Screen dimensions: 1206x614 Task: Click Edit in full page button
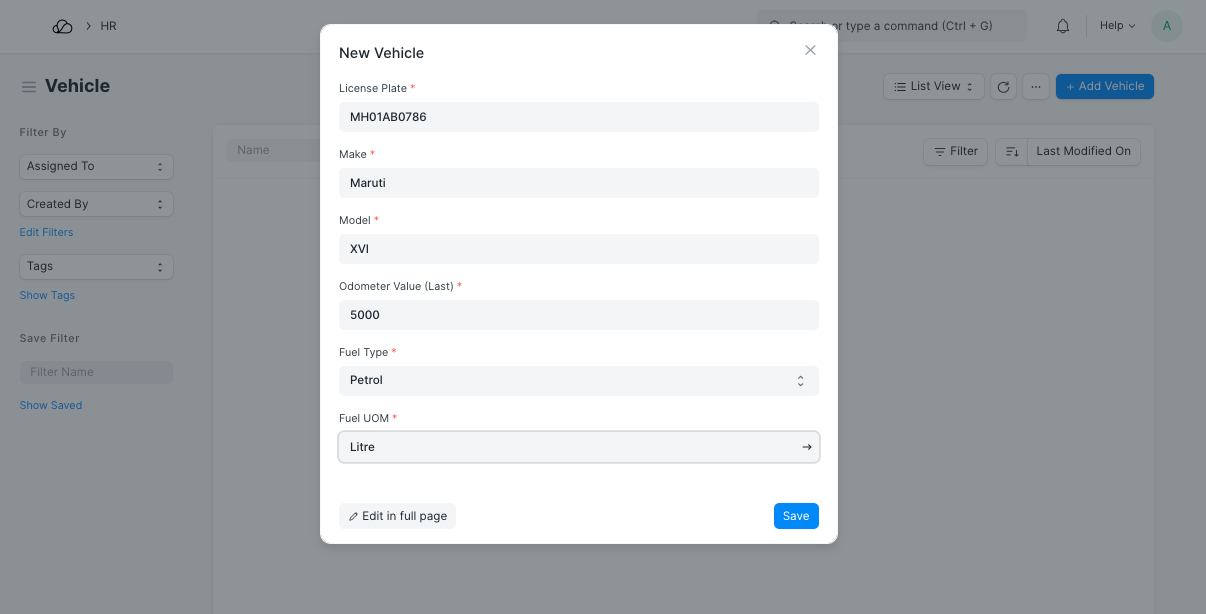click(397, 516)
